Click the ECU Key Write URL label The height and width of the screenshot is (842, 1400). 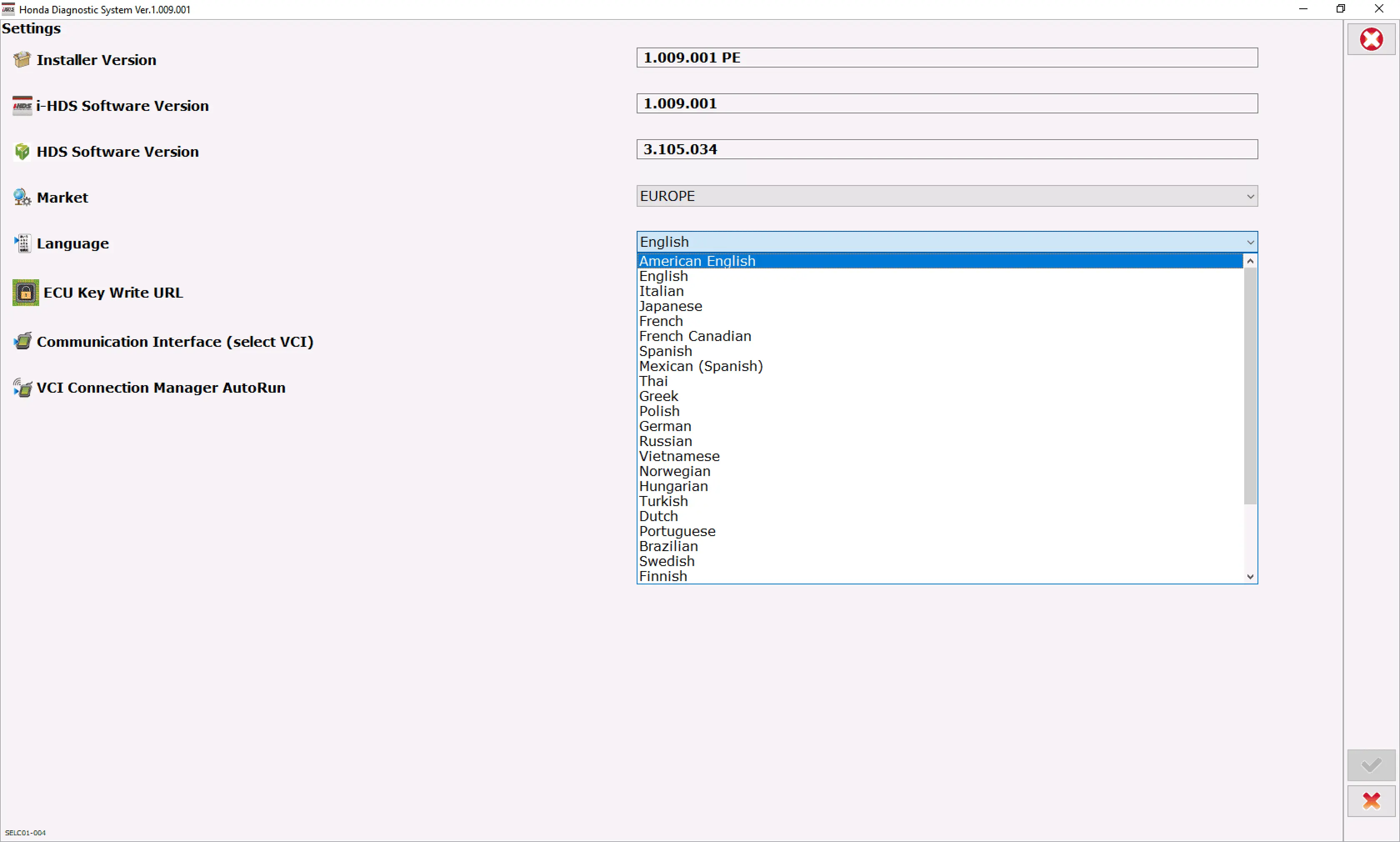coord(113,293)
